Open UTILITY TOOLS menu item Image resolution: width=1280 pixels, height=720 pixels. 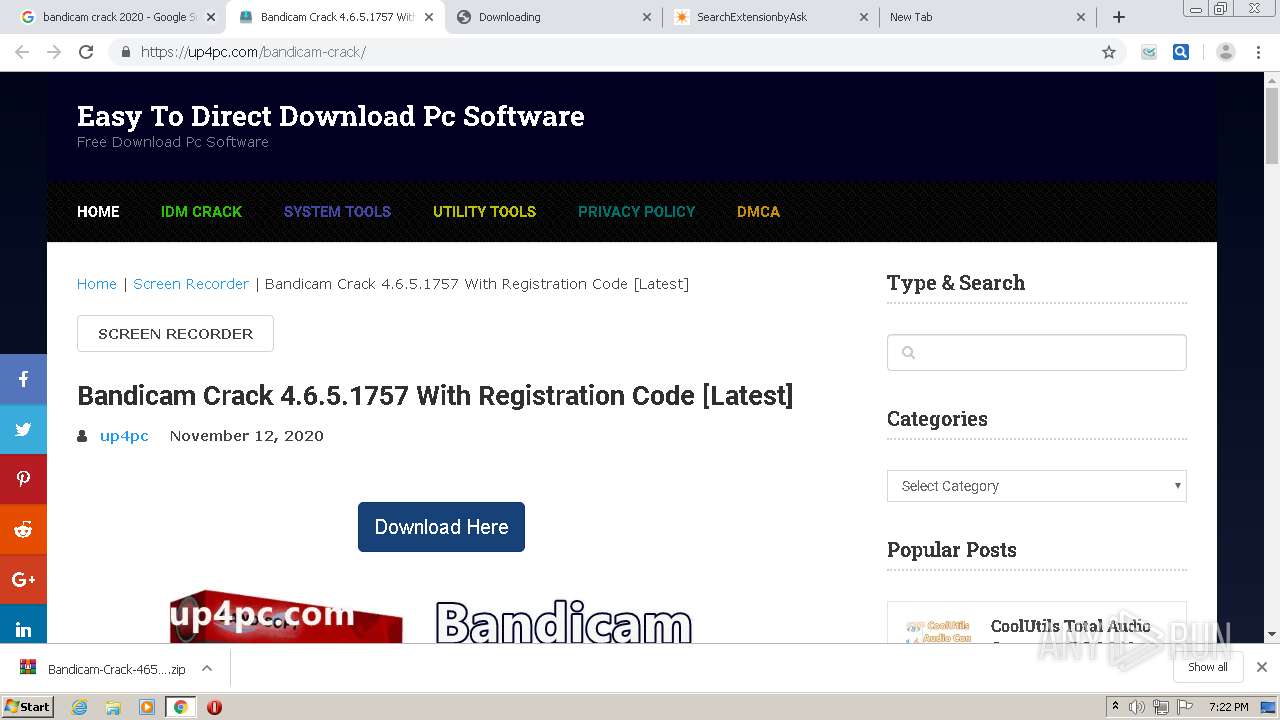(x=484, y=212)
